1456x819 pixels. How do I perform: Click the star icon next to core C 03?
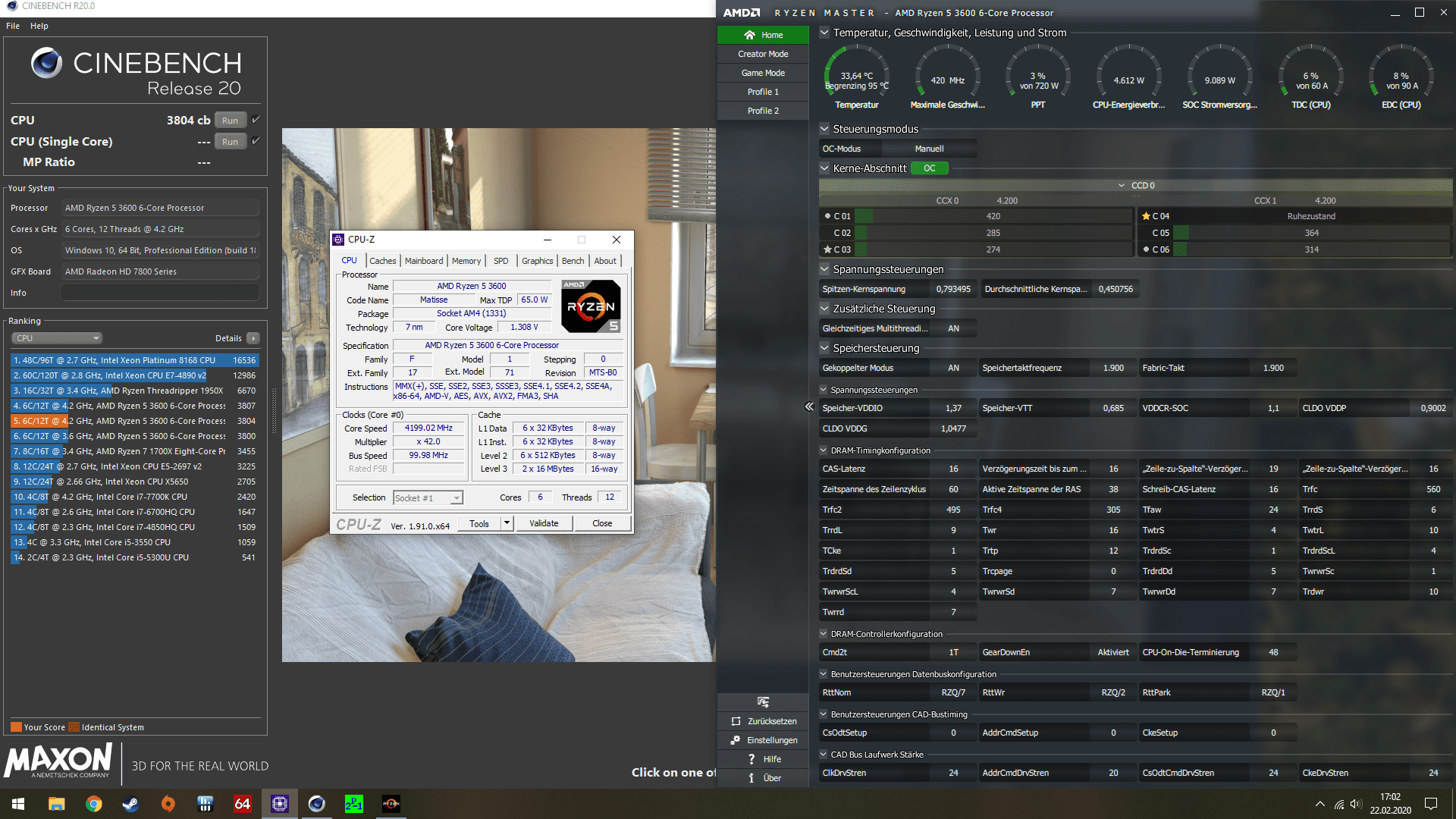(827, 249)
